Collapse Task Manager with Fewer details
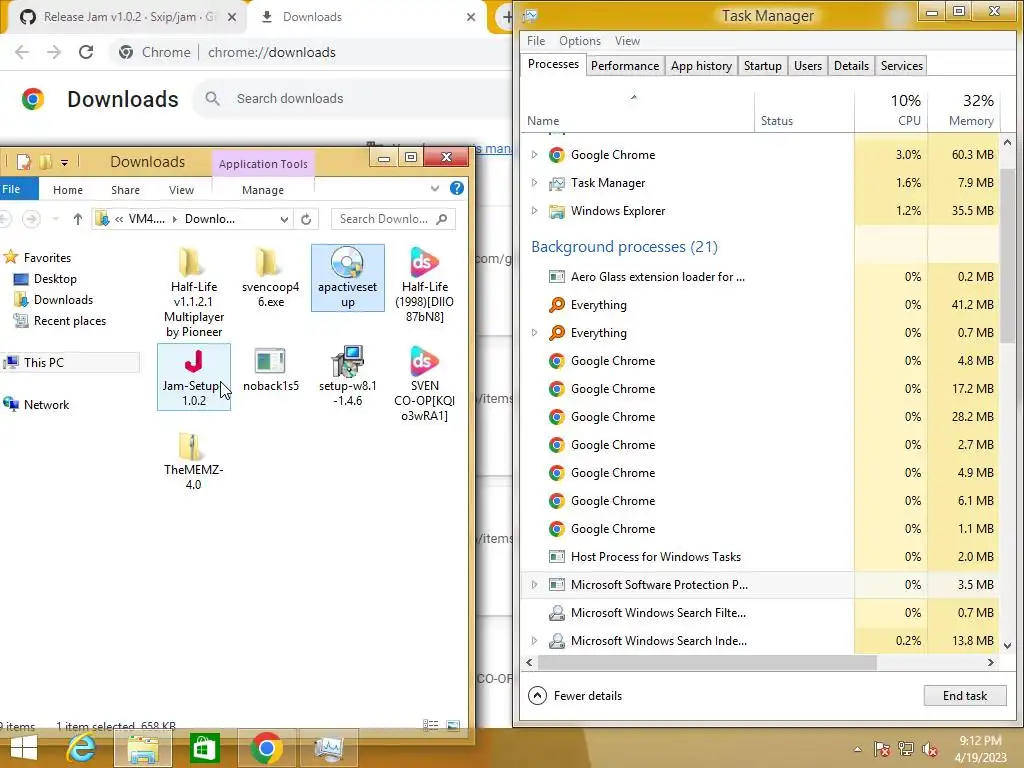The height and width of the screenshot is (768, 1024). pos(575,696)
